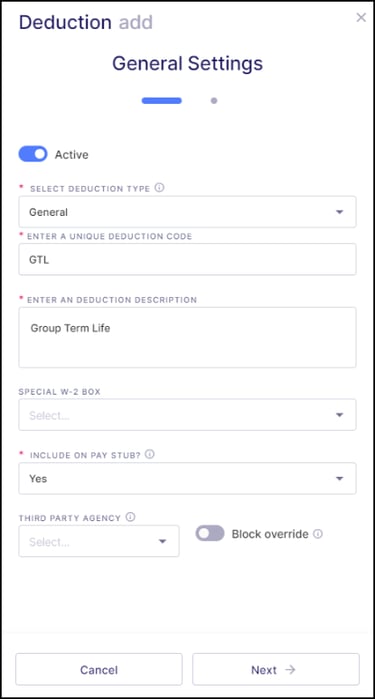The height and width of the screenshot is (699, 375).
Task: Click info icon next to Block override
Action: [x=317, y=534]
